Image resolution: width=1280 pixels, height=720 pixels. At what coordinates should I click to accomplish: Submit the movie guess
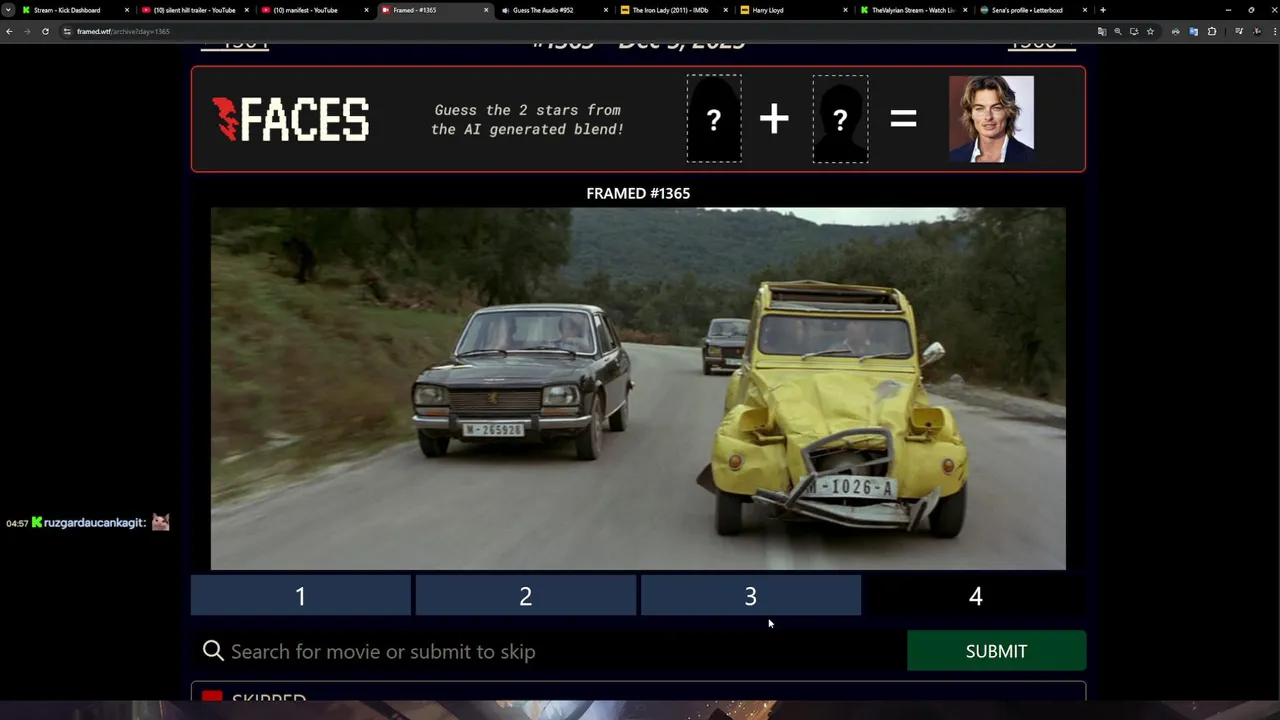996,651
